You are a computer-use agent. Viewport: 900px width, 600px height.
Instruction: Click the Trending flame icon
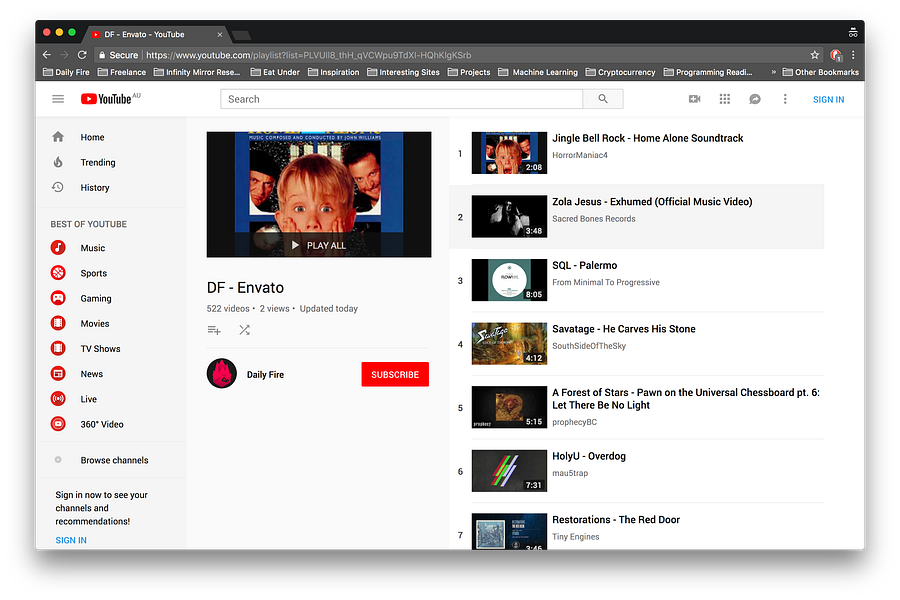point(58,162)
